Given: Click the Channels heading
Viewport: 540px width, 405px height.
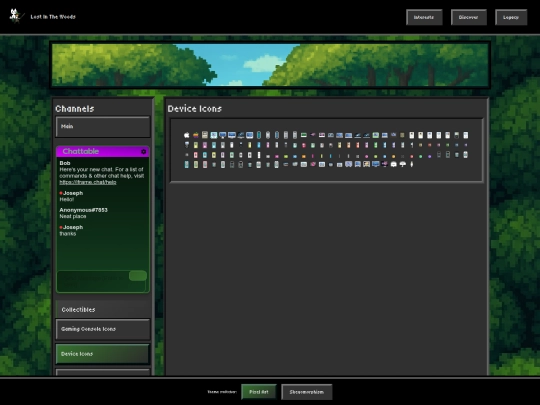Looking at the screenshot, I should pyautogui.click(x=75, y=109).
